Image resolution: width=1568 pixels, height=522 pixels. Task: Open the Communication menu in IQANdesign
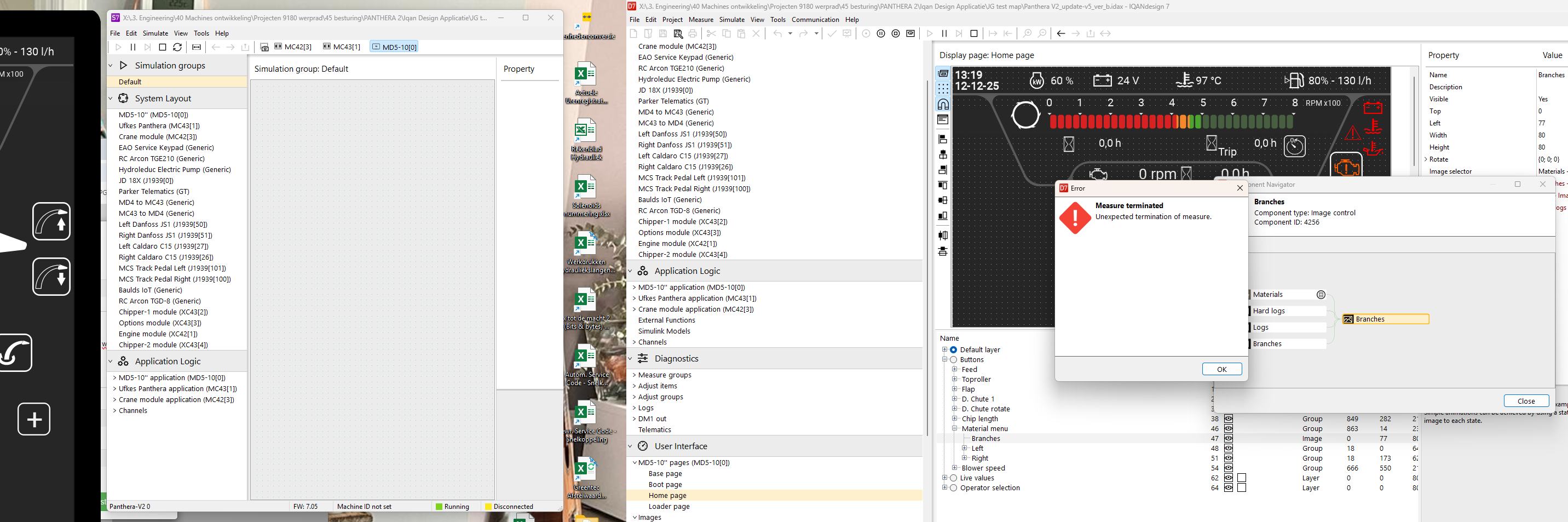(815, 20)
